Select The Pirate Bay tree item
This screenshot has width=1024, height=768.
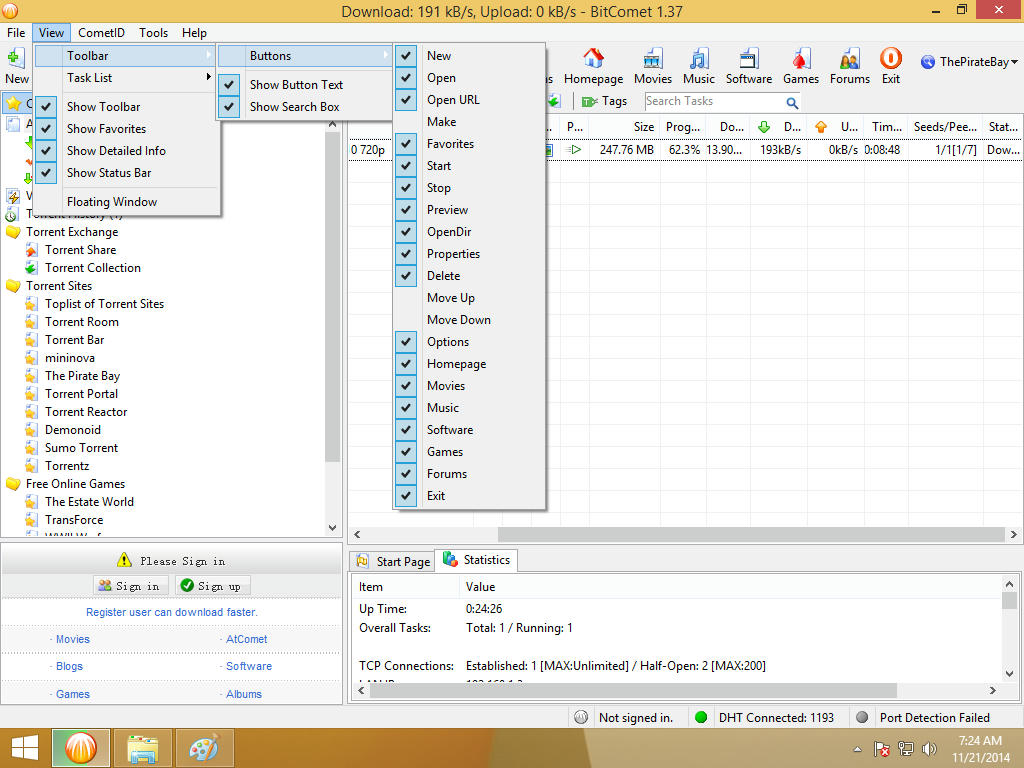click(x=82, y=376)
